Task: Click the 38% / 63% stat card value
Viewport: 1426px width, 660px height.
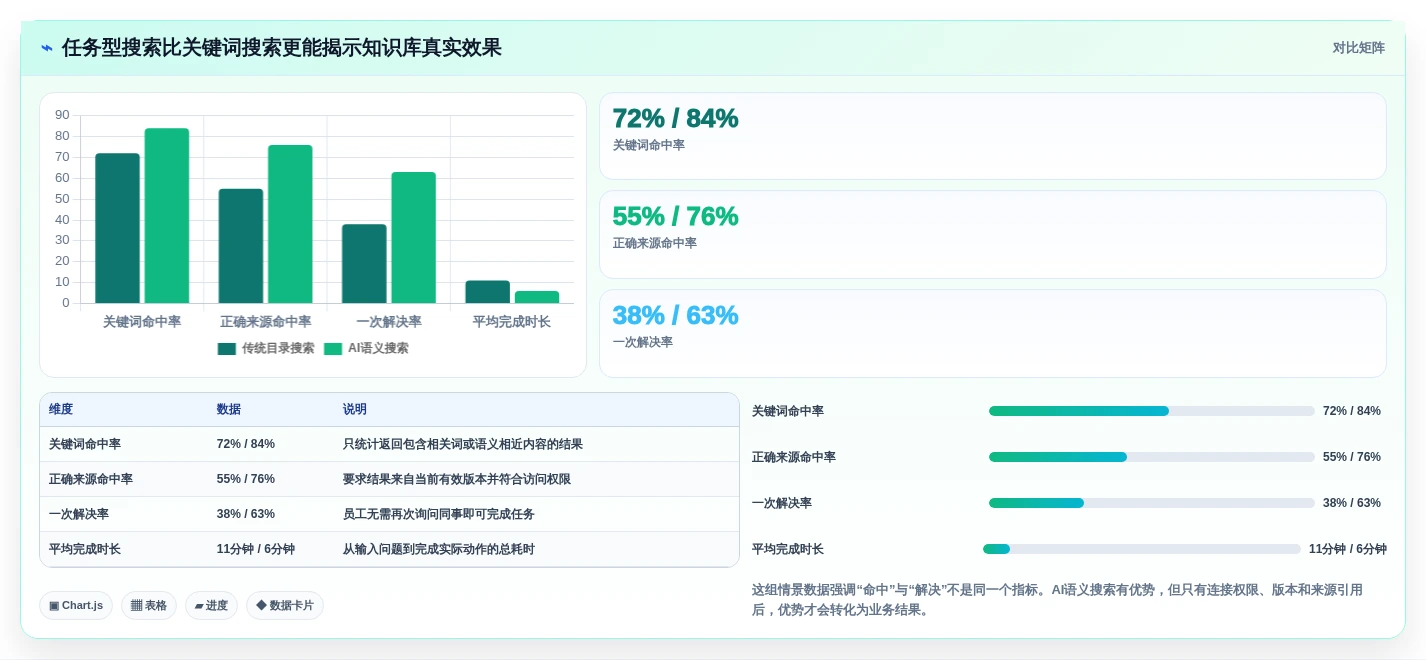Action: click(x=675, y=315)
